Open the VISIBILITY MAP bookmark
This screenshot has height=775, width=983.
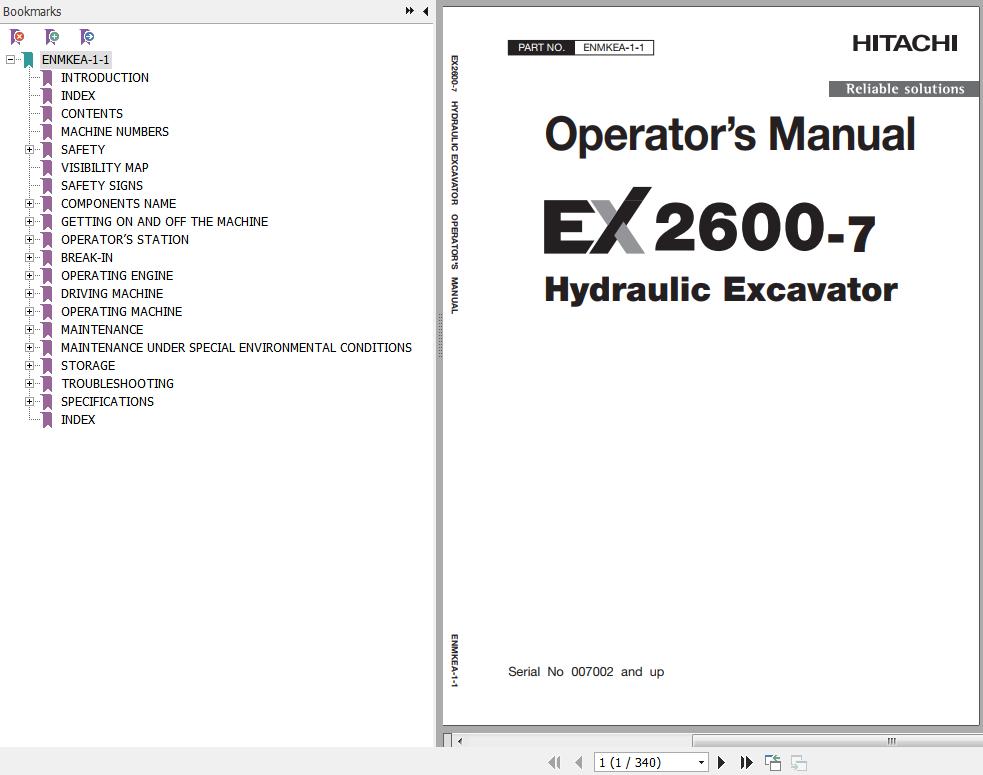[105, 167]
